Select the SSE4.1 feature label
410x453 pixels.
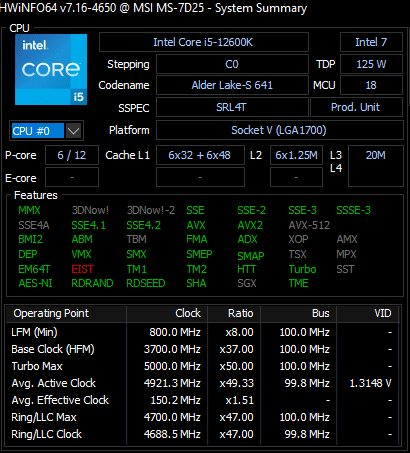[89, 225]
